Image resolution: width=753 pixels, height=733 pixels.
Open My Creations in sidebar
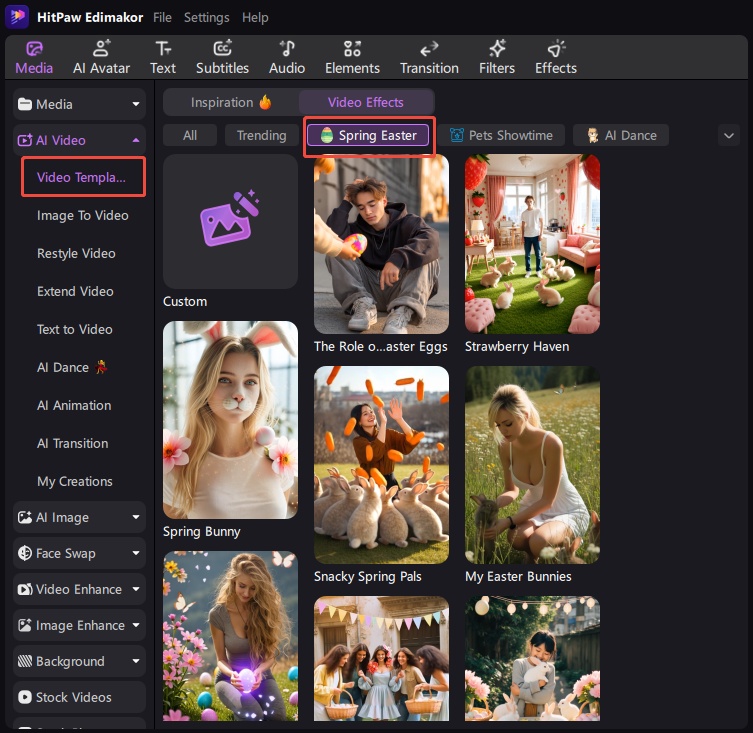click(75, 481)
